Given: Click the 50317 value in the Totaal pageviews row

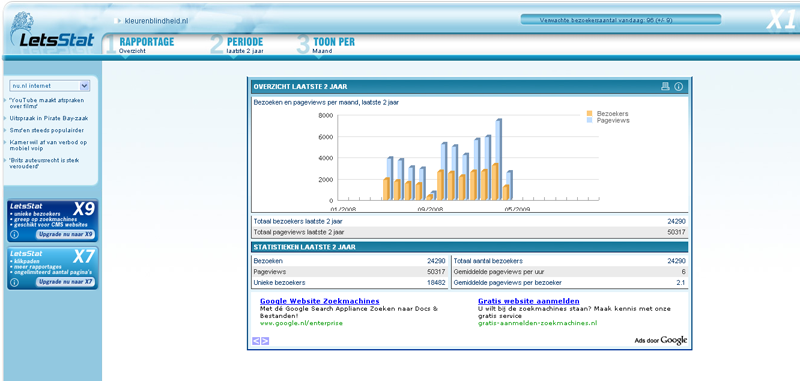Looking at the screenshot, I should point(677,233).
